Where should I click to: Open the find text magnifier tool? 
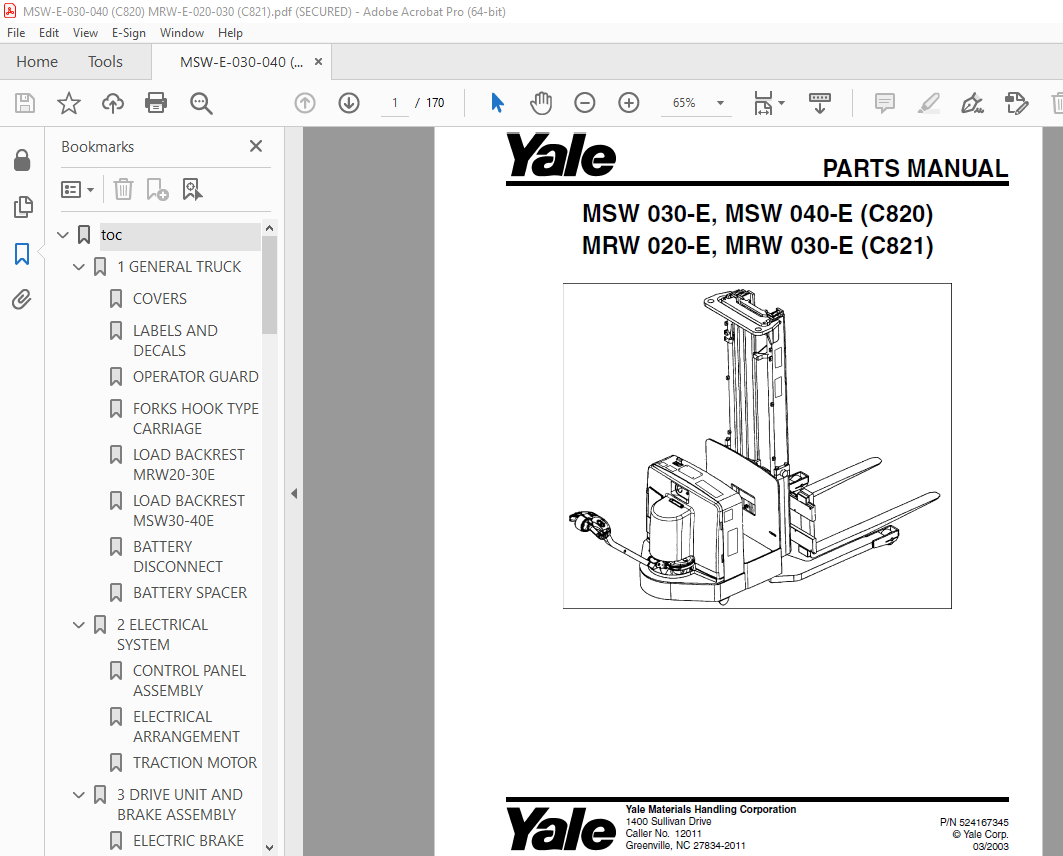pos(201,103)
